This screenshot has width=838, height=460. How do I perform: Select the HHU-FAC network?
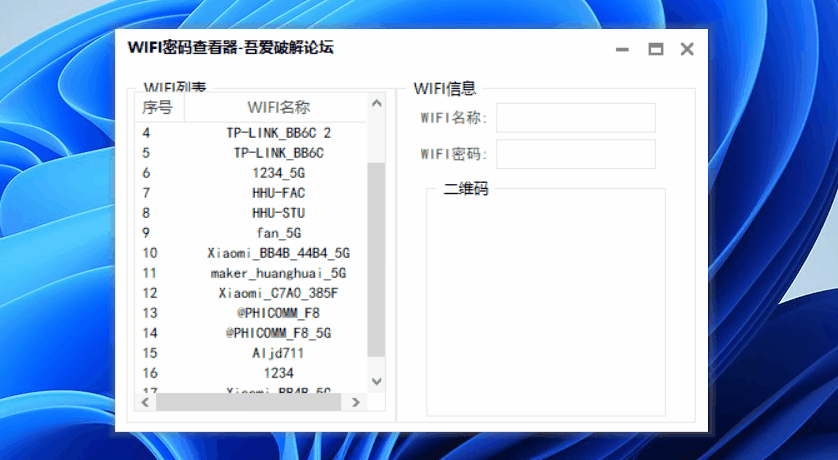pyautogui.click(x=251, y=193)
